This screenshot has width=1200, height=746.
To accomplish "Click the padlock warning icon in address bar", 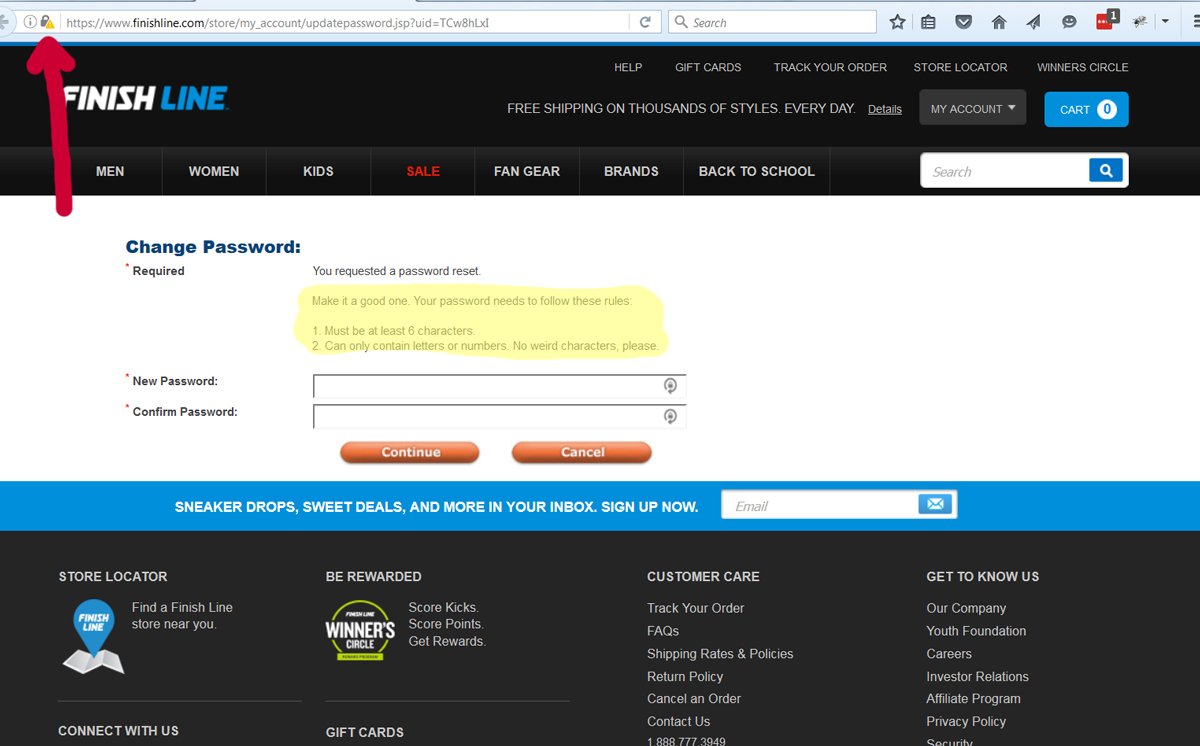I will (47, 22).
